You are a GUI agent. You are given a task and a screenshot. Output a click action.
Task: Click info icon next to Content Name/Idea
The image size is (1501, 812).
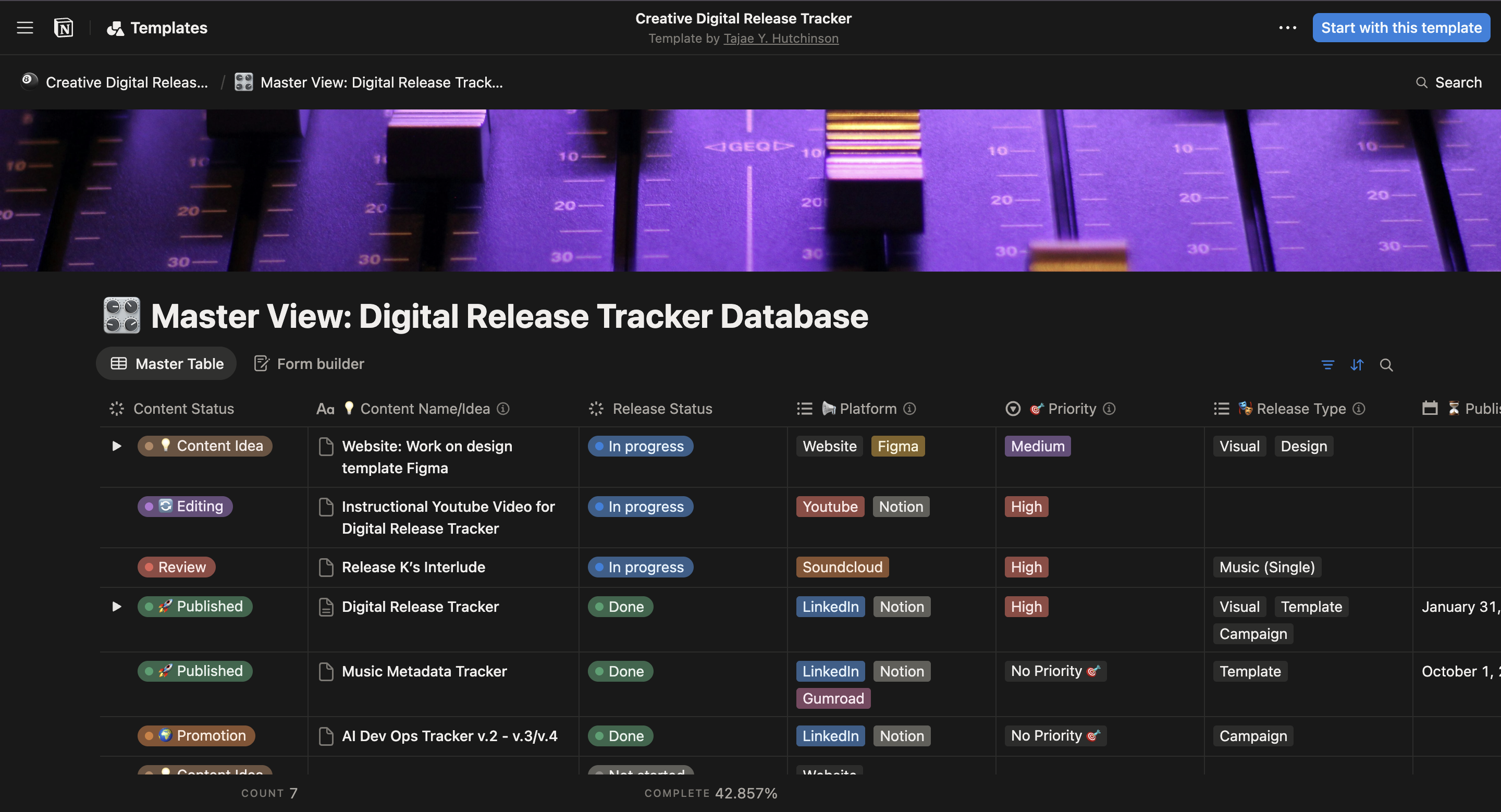[503, 409]
